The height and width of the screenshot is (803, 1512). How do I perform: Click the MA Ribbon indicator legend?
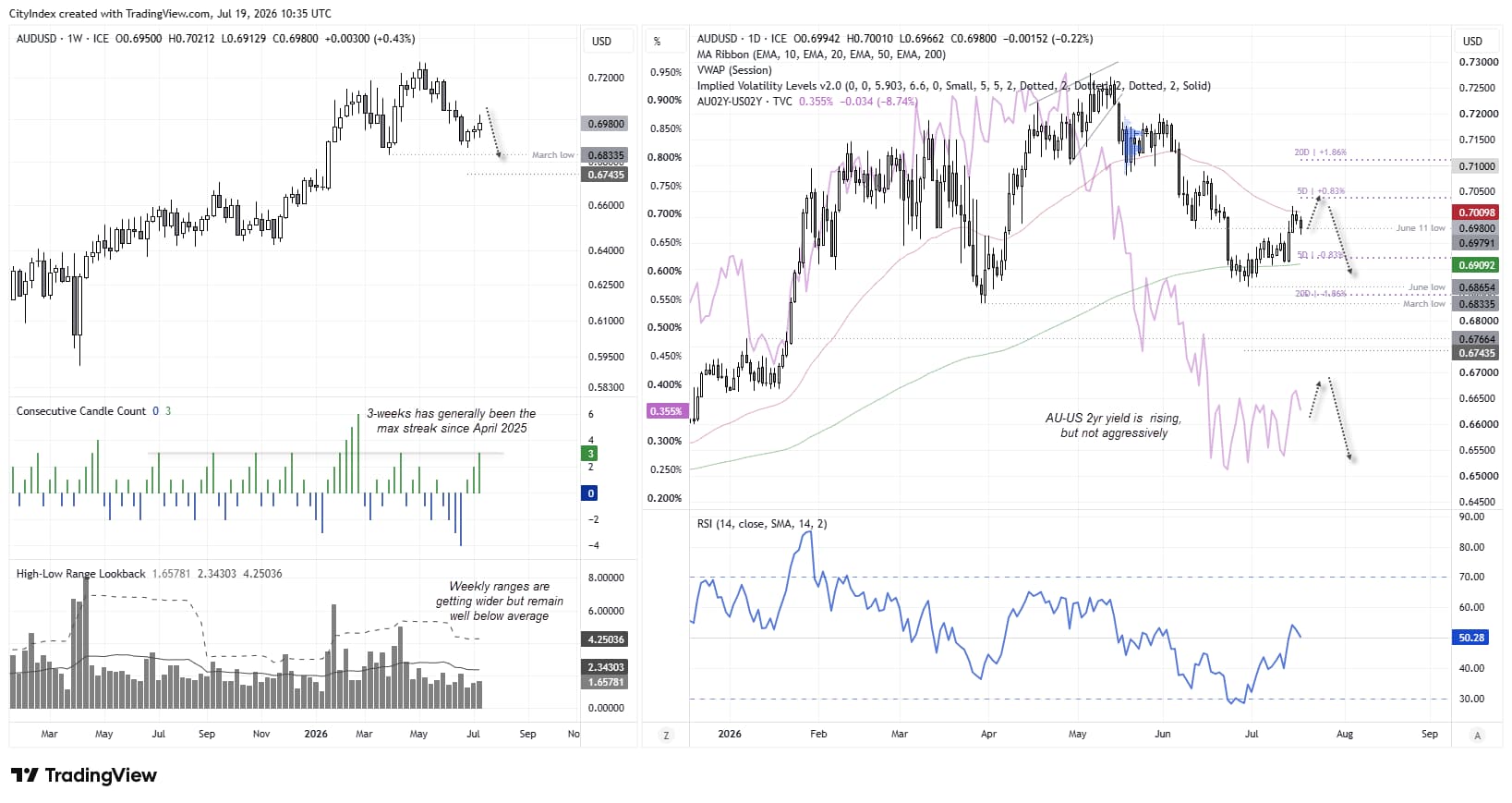(x=821, y=55)
